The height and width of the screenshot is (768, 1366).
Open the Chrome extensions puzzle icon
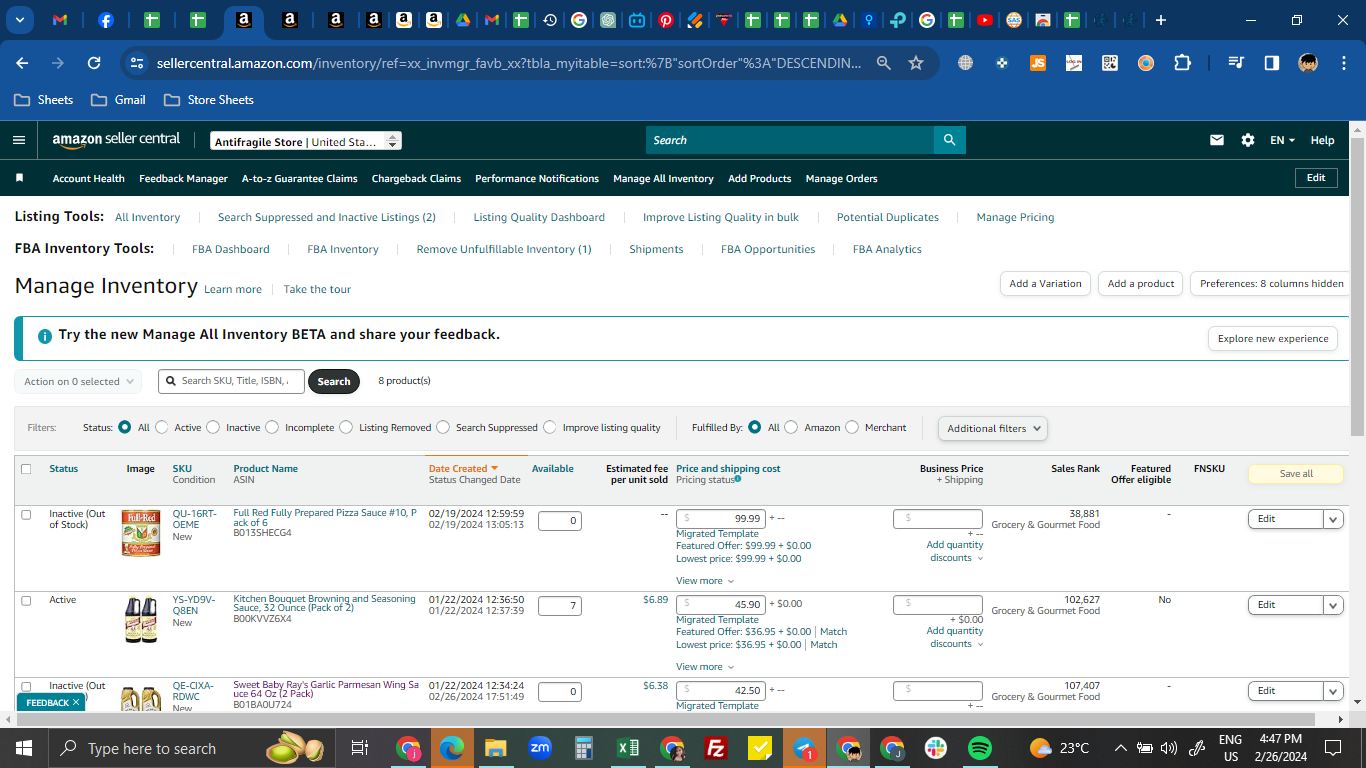(x=1182, y=63)
